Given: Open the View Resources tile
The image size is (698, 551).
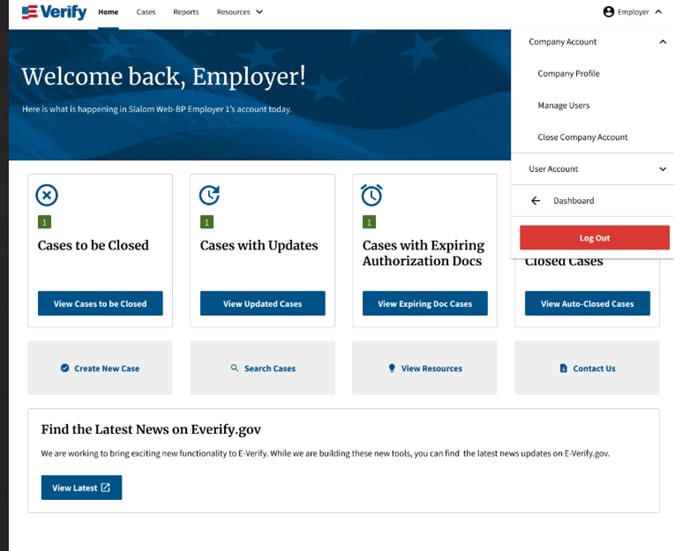Looking at the screenshot, I should coord(425,368).
